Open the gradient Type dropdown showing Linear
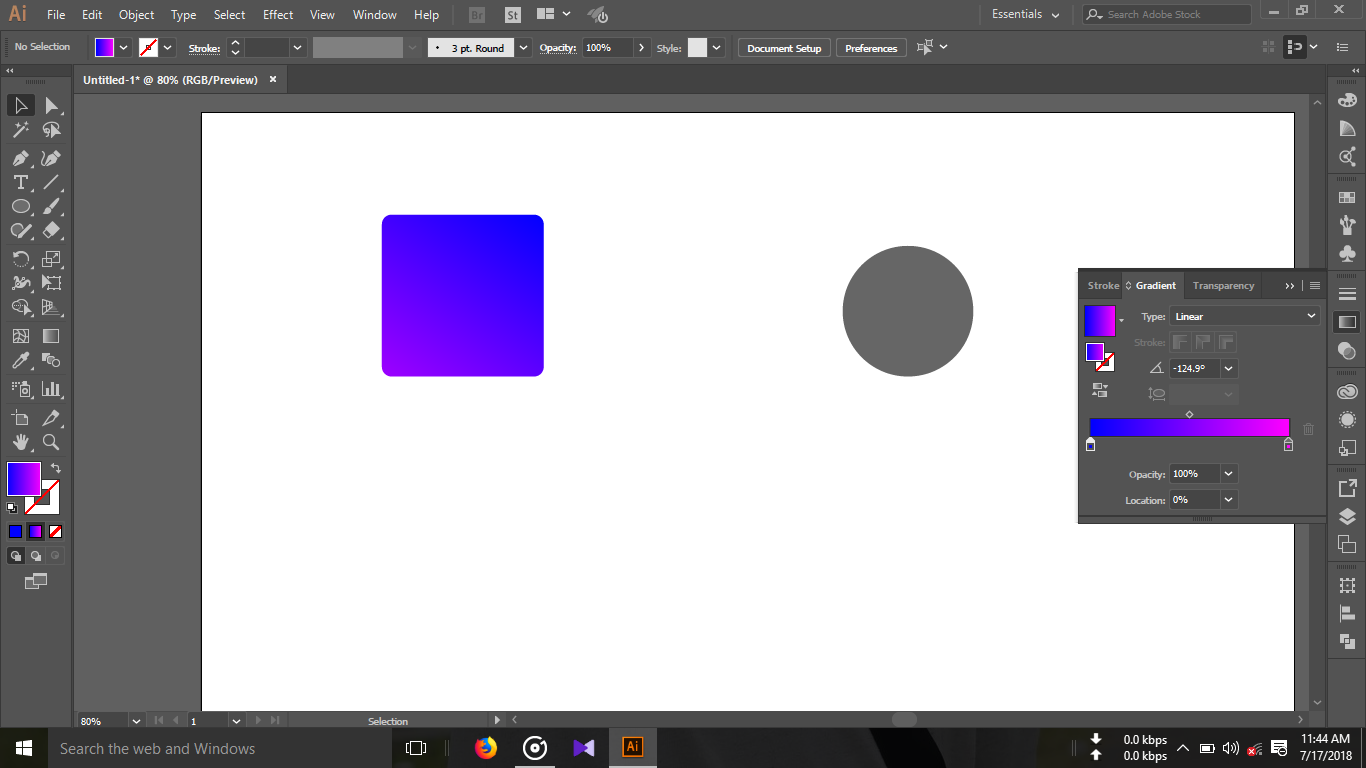 (1244, 316)
